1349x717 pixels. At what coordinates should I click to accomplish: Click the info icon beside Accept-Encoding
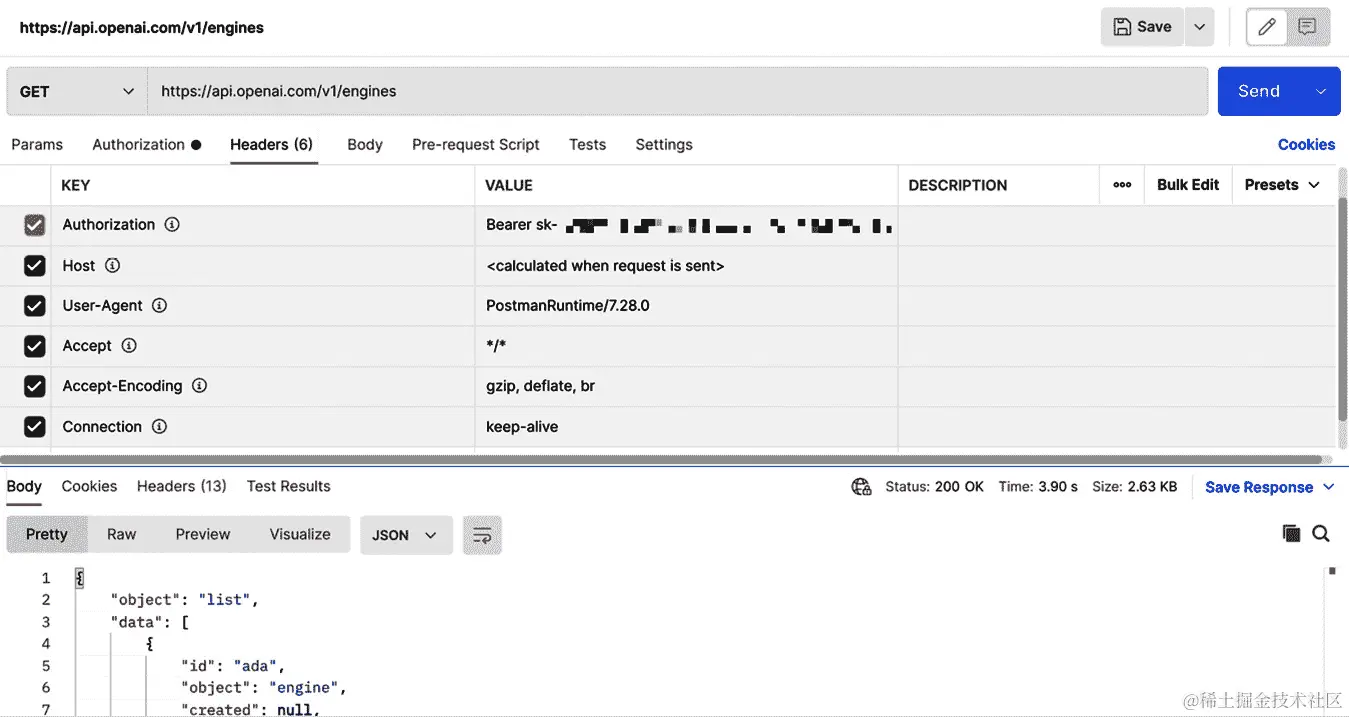pyautogui.click(x=199, y=385)
